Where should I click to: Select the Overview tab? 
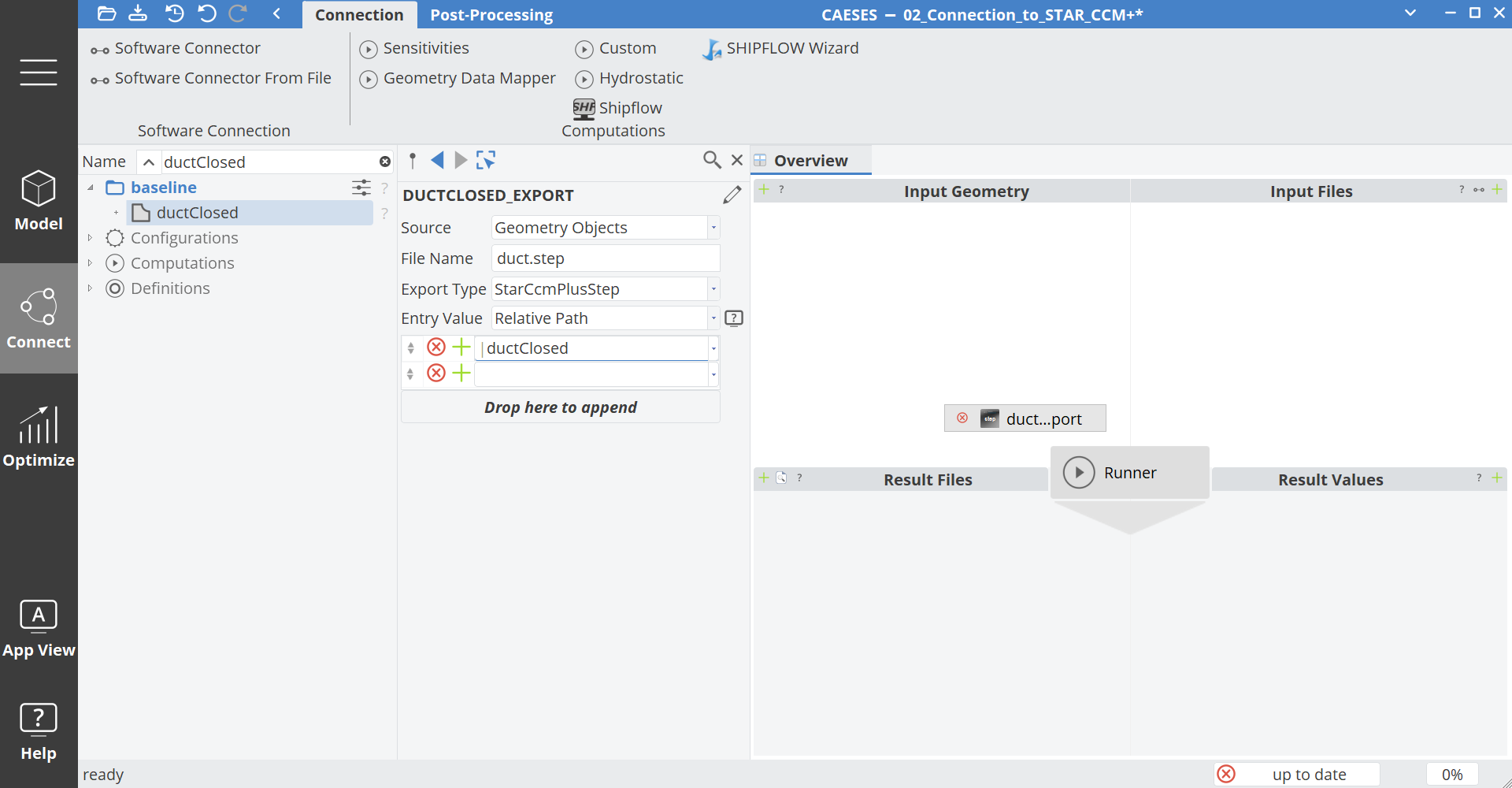[x=812, y=161]
